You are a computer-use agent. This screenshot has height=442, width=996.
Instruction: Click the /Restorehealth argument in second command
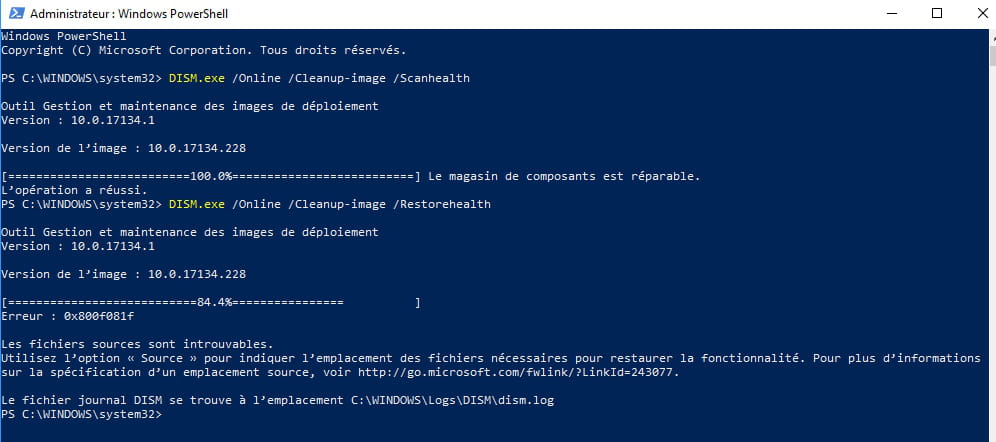pos(445,204)
